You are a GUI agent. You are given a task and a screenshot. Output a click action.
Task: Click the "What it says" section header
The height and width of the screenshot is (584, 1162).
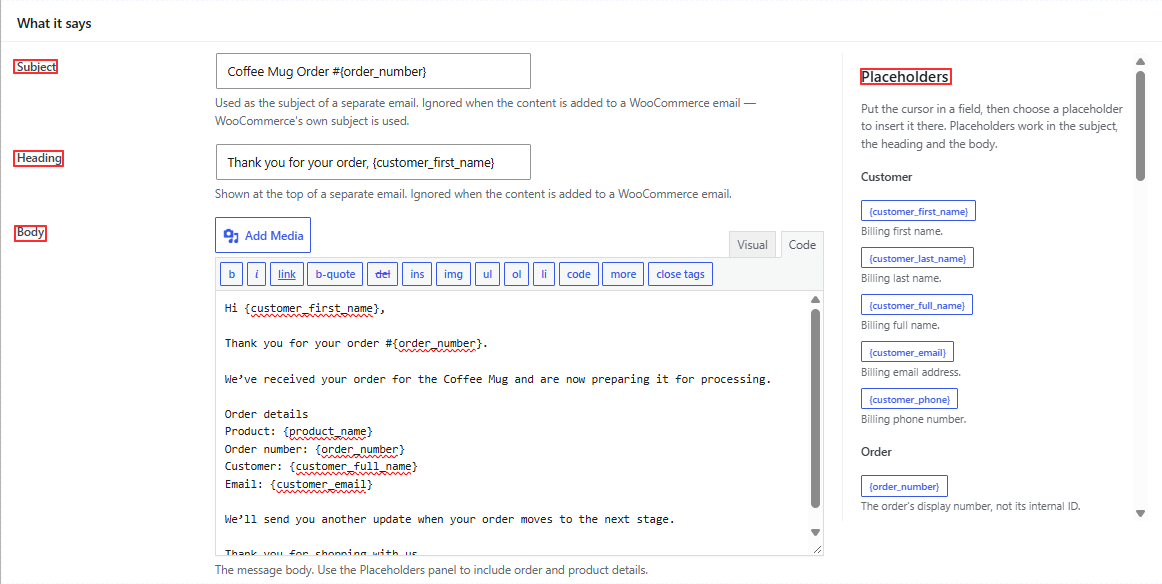(x=54, y=23)
